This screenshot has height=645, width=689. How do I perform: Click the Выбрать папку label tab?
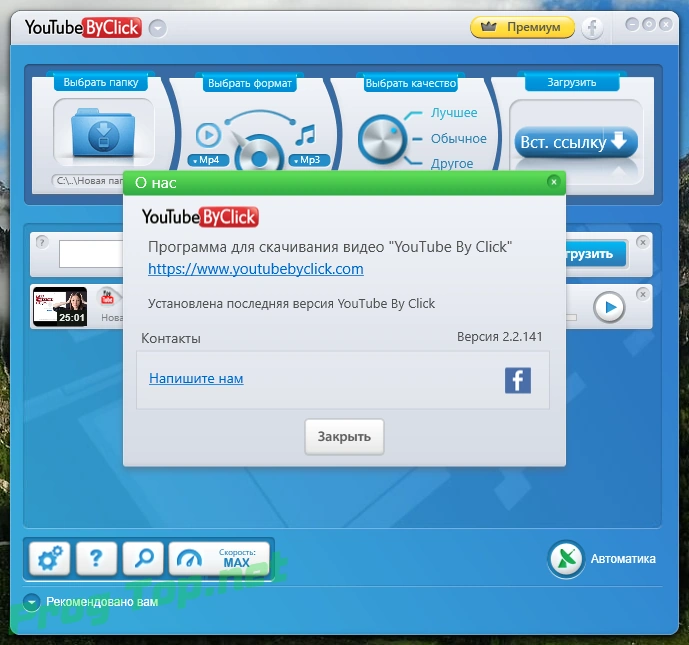[x=101, y=82]
